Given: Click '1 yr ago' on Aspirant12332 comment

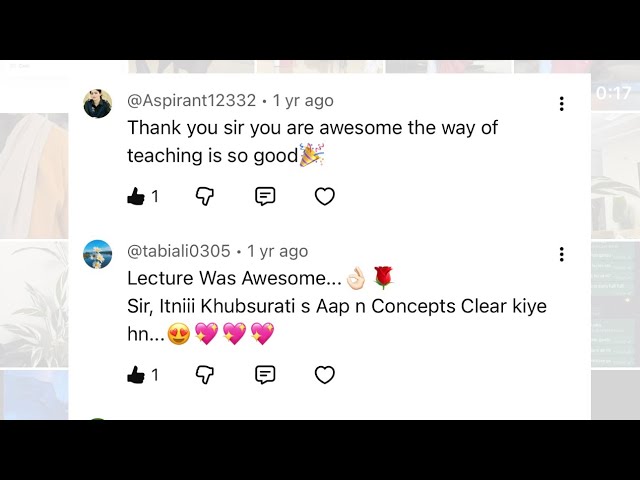Looking at the screenshot, I should pyautogui.click(x=303, y=100).
